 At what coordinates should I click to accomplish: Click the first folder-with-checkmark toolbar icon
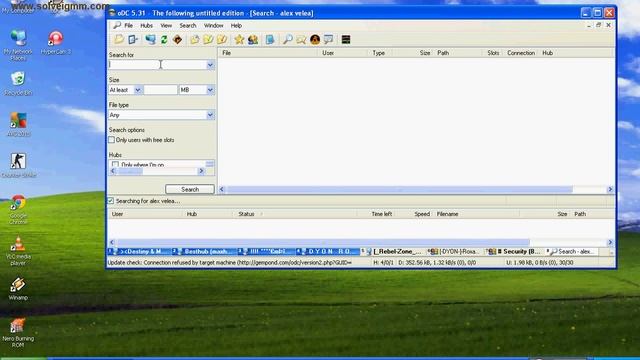pyautogui.click(x=208, y=40)
